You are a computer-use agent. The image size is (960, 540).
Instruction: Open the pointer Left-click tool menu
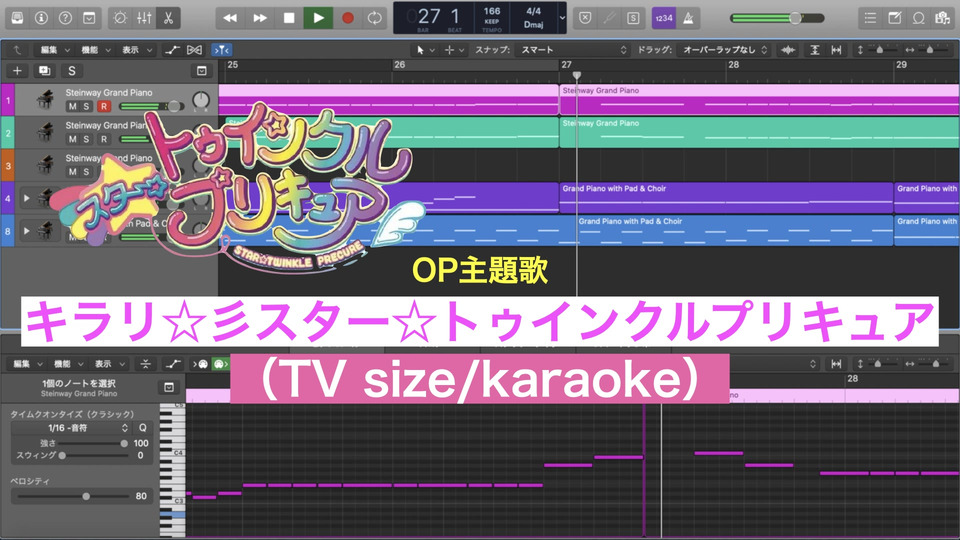(x=425, y=50)
